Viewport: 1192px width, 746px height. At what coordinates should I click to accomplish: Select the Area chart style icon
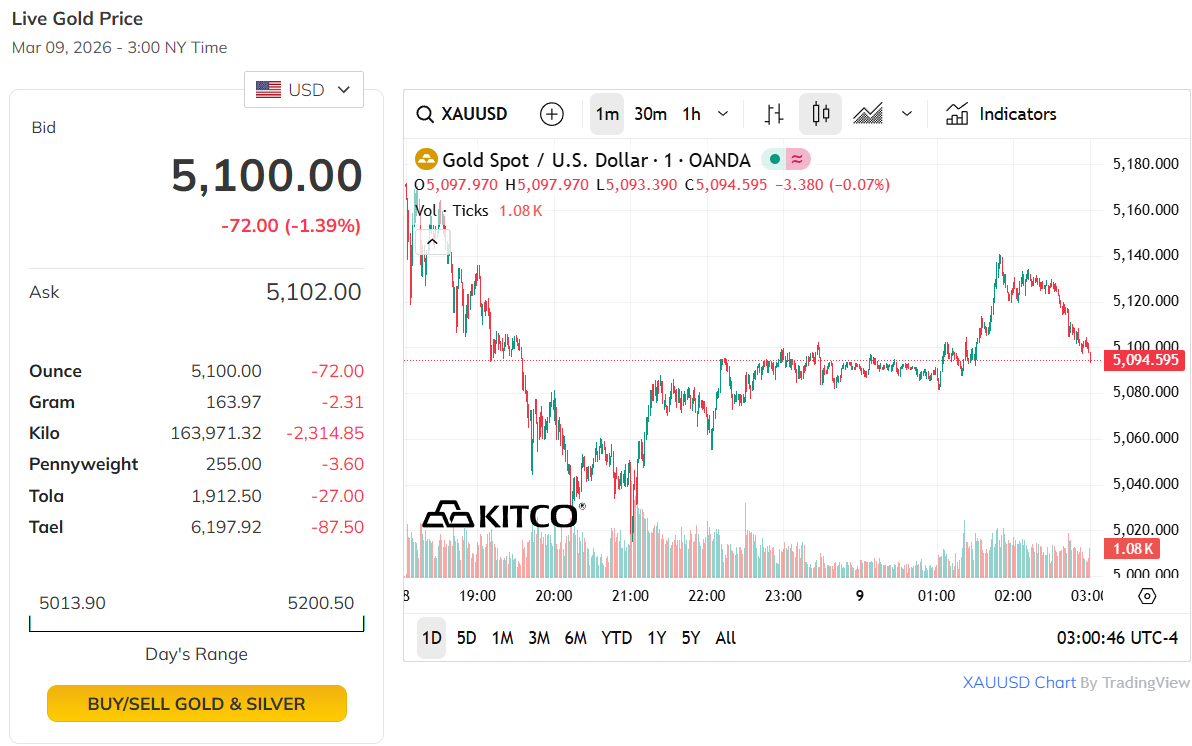point(868,114)
